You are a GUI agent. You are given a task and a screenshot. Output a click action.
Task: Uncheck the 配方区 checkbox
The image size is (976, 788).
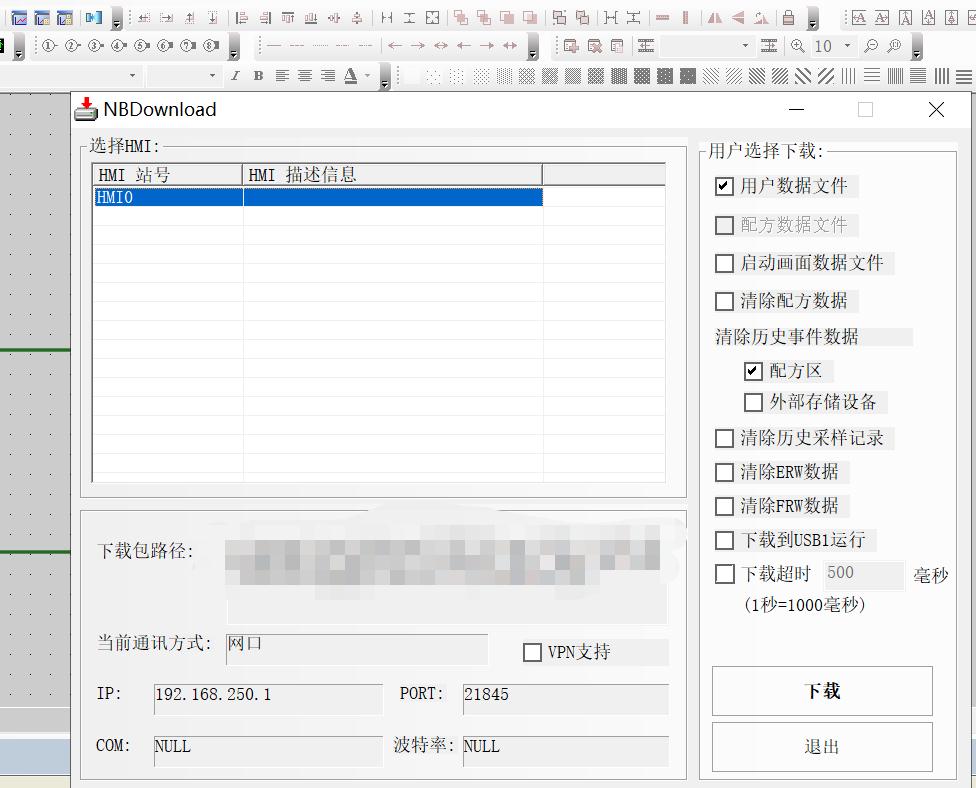click(x=753, y=372)
